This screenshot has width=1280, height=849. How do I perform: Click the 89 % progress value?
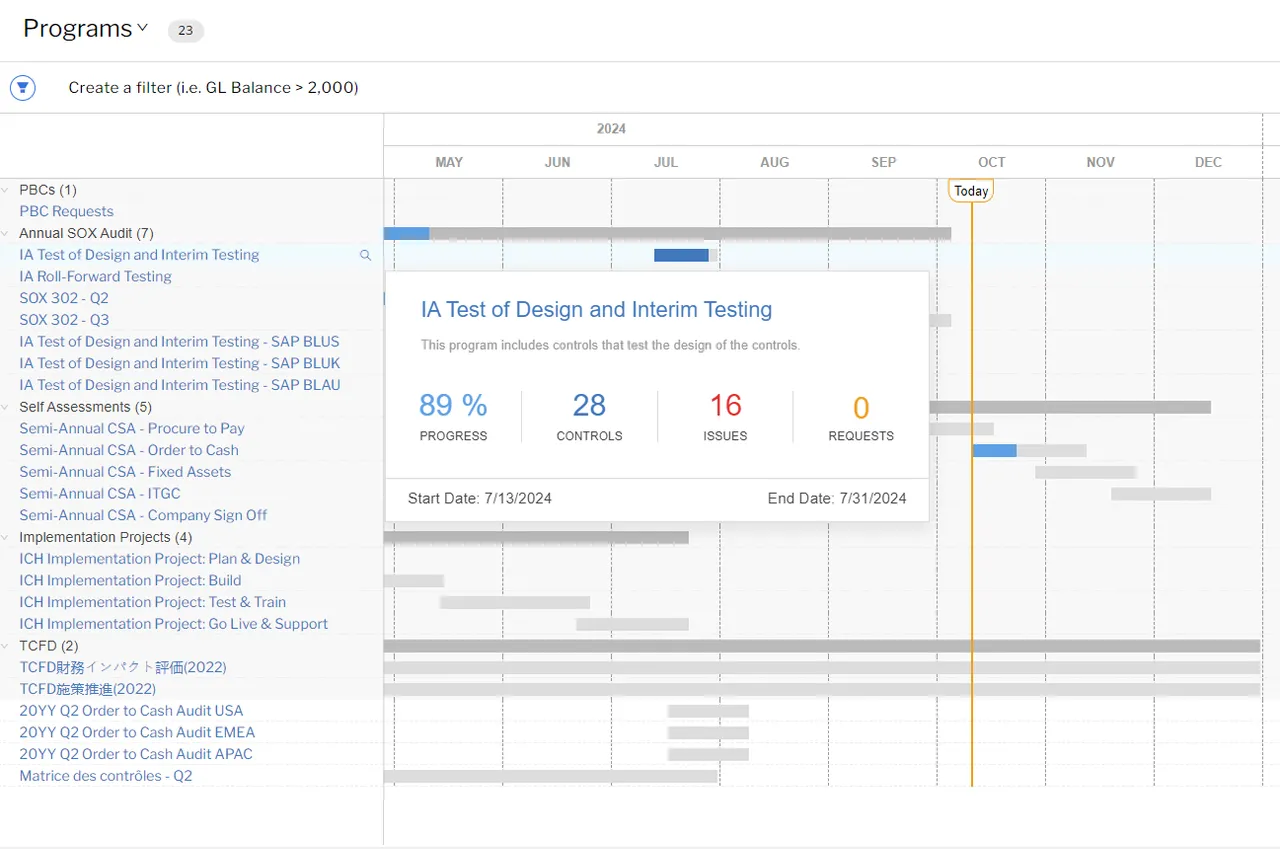click(x=453, y=405)
